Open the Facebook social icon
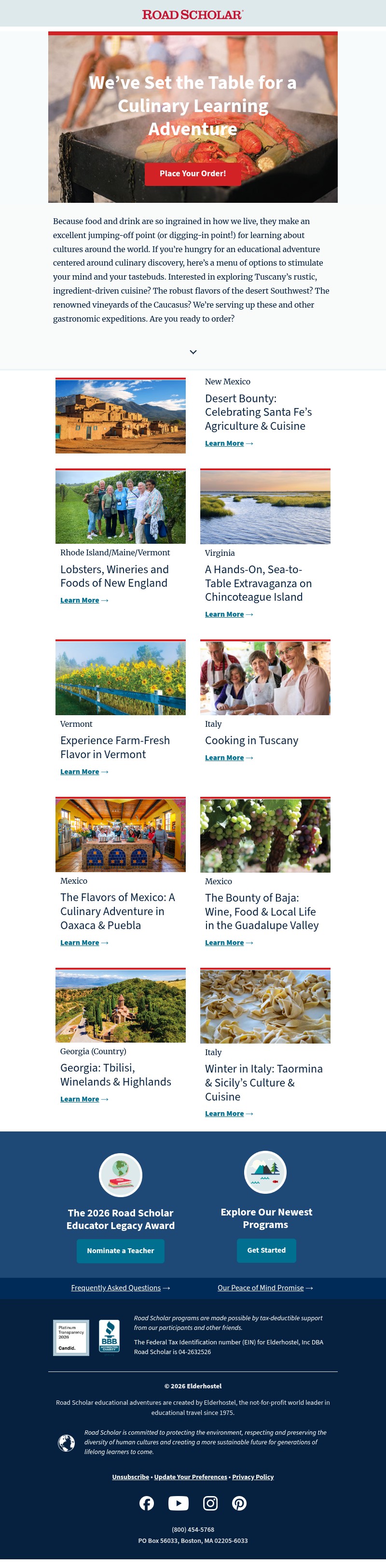This screenshot has width=386, height=1568. click(147, 1503)
